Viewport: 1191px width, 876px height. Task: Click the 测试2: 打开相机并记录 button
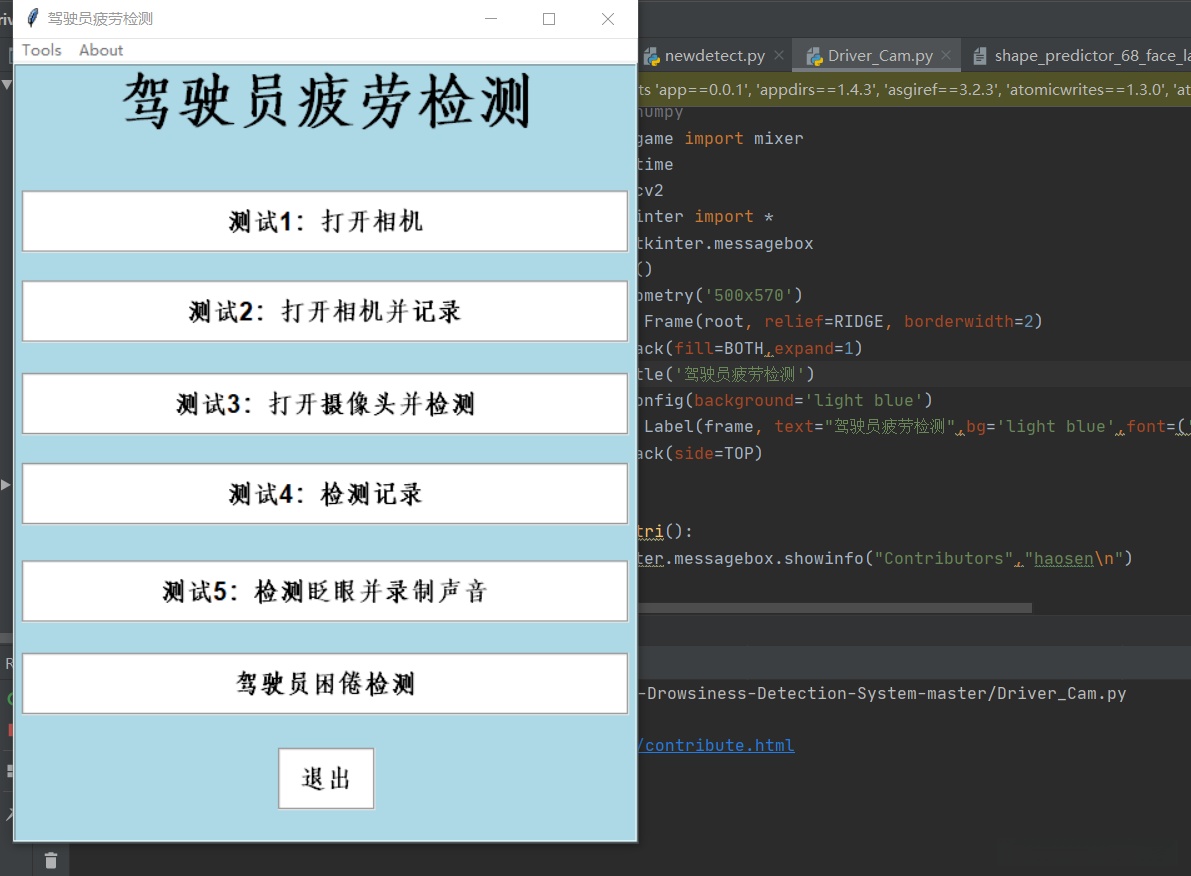325,312
